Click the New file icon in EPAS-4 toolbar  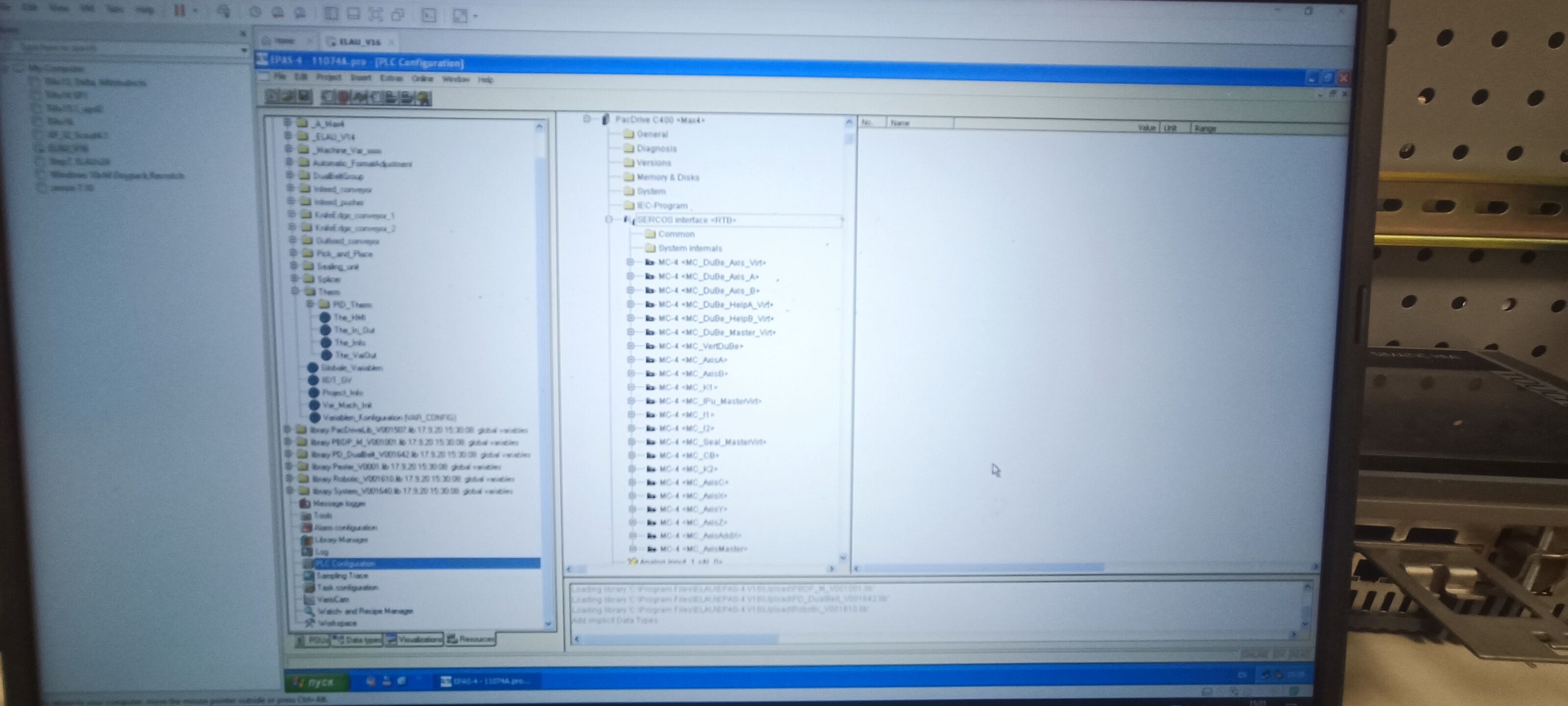tap(272, 96)
